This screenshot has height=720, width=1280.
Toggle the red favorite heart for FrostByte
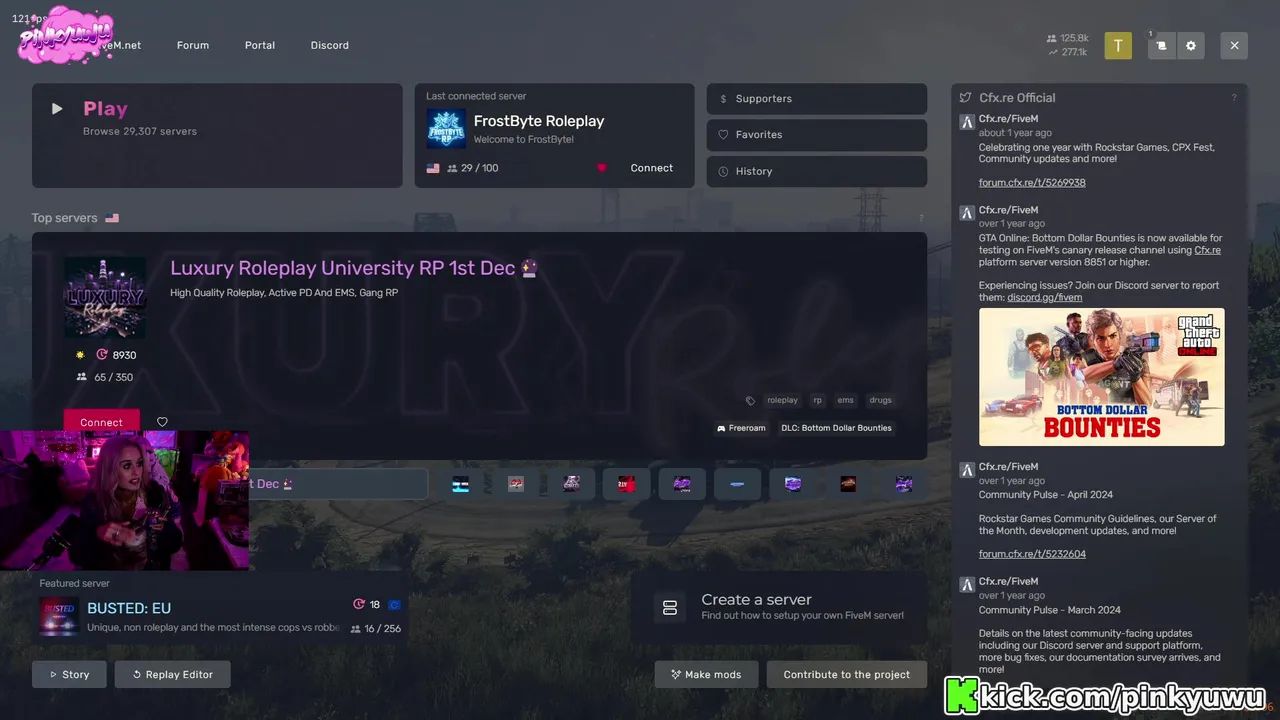click(601, 168)
